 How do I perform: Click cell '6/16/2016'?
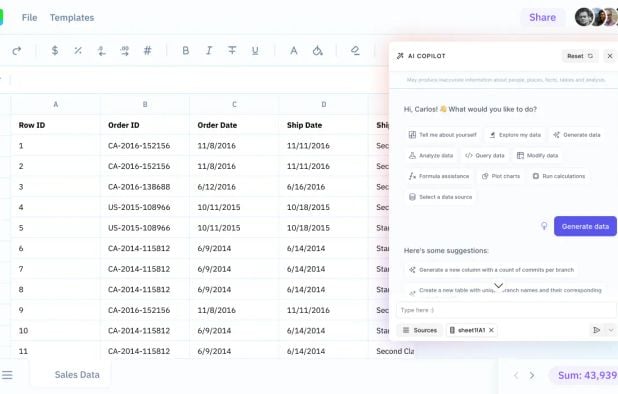coord(324,187)
